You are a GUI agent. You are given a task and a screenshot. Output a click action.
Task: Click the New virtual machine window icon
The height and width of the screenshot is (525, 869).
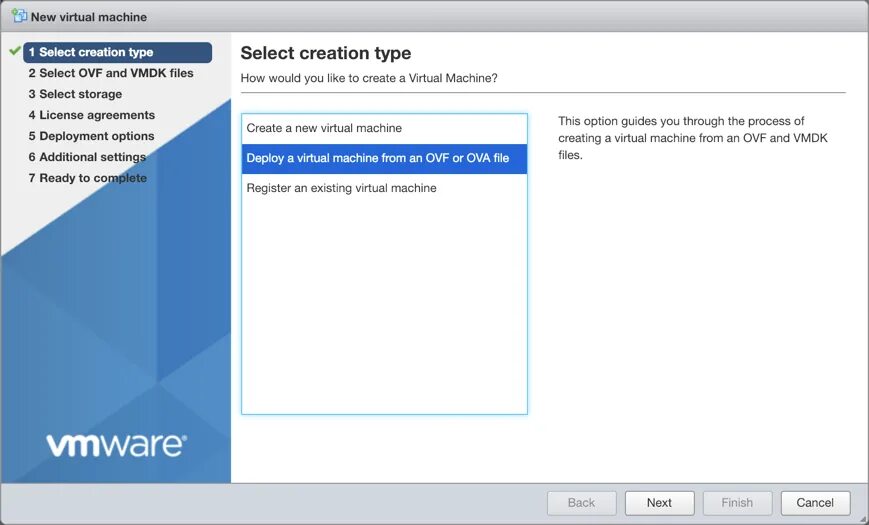[x=19, y=16]
